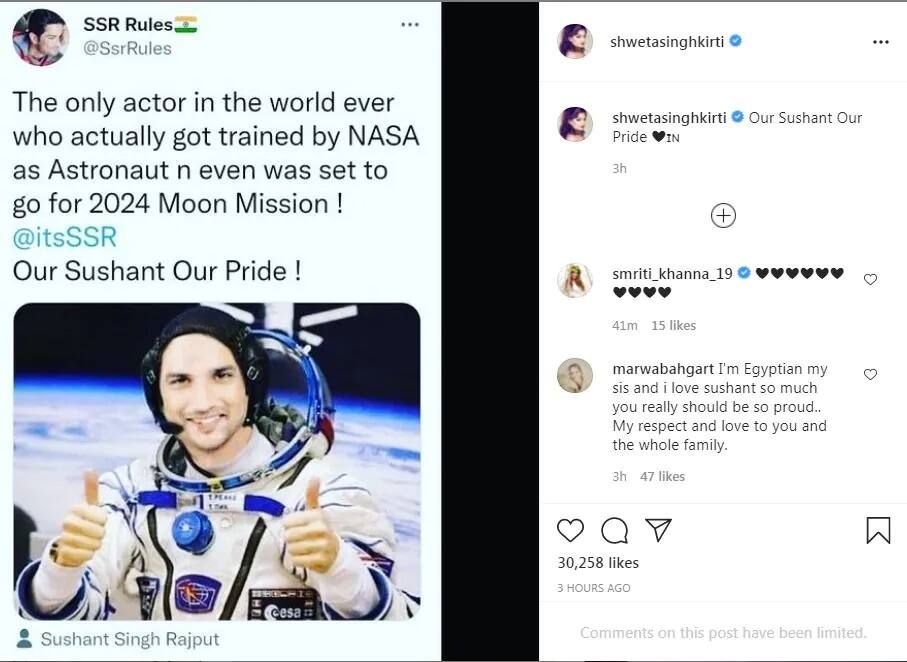Open tweet options three-dot menu

(x=410, y=24)
